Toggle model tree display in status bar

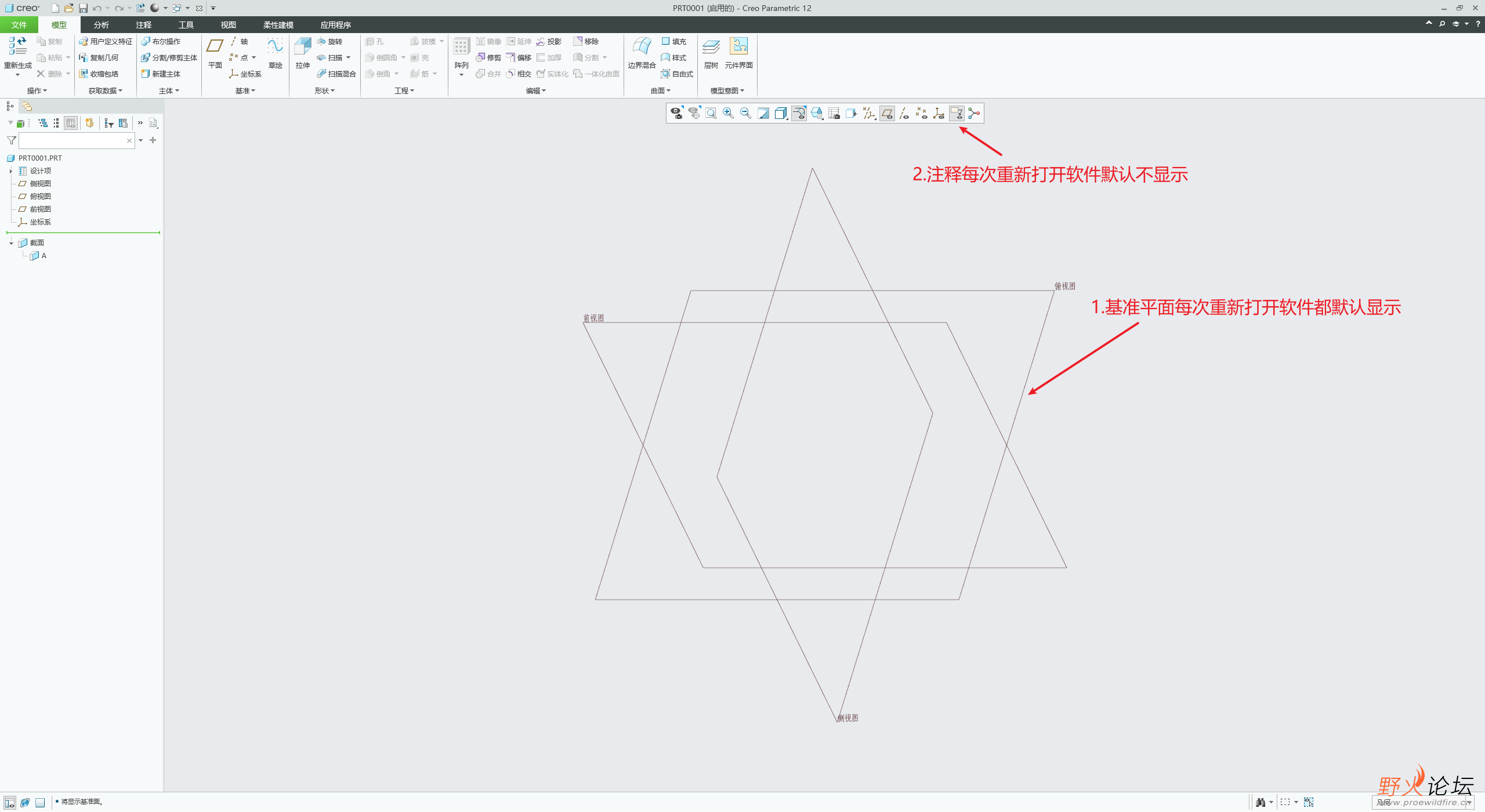[x=10, y=803]
